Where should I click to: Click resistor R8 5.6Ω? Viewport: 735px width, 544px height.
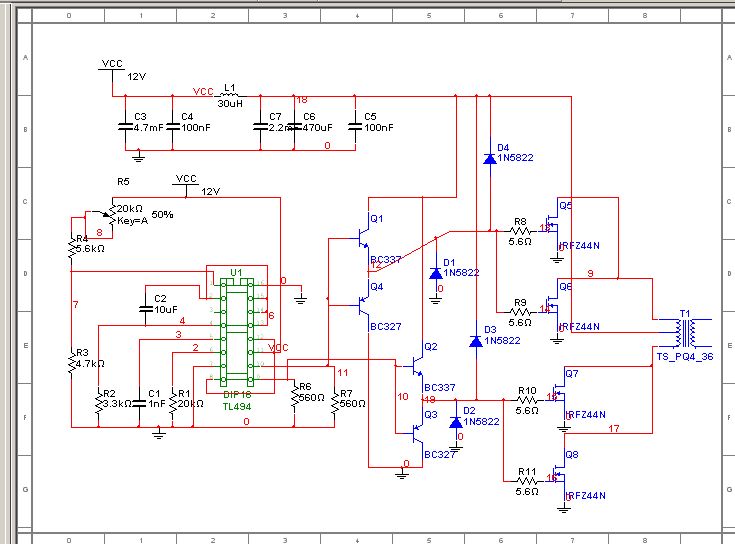click(x=520, y=231)
